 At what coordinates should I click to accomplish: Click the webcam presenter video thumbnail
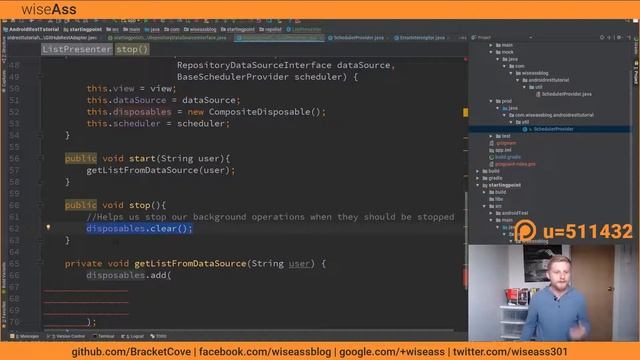(x=554, y=293)
